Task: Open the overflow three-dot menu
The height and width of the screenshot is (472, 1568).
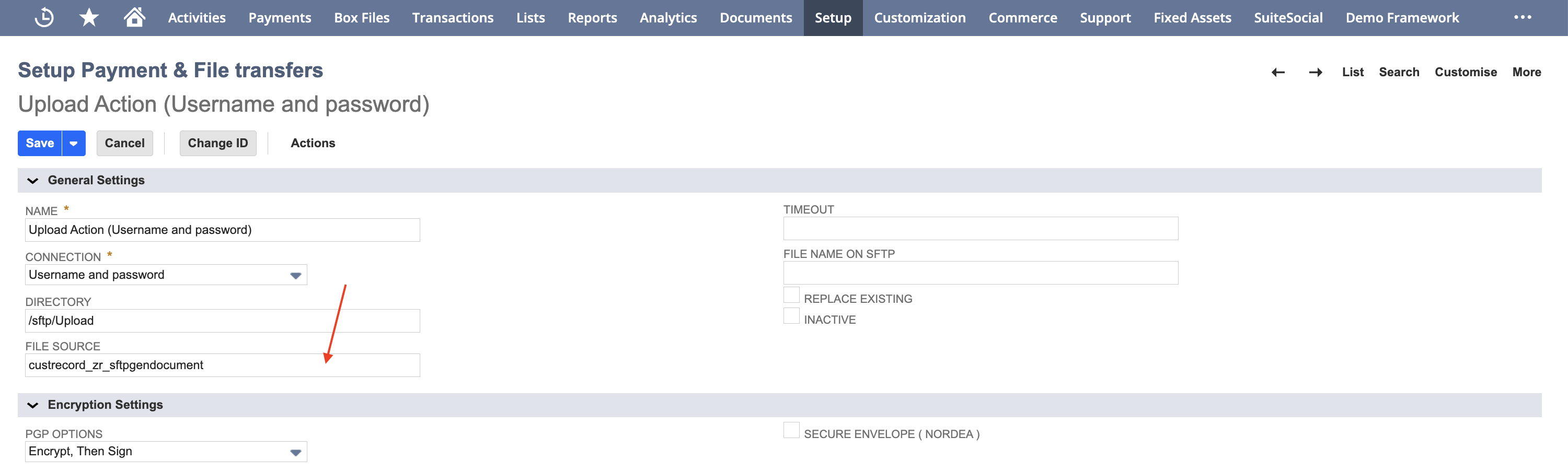Action: point(1523,17)
